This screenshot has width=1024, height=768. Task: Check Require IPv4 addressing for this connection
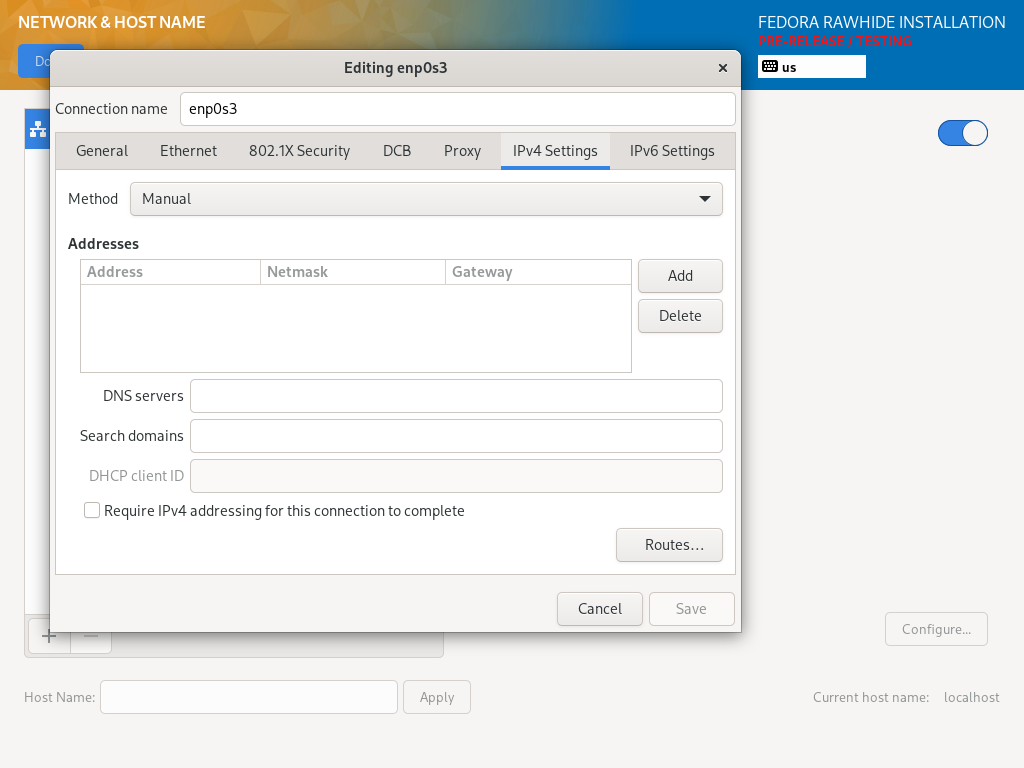point(92,510)
